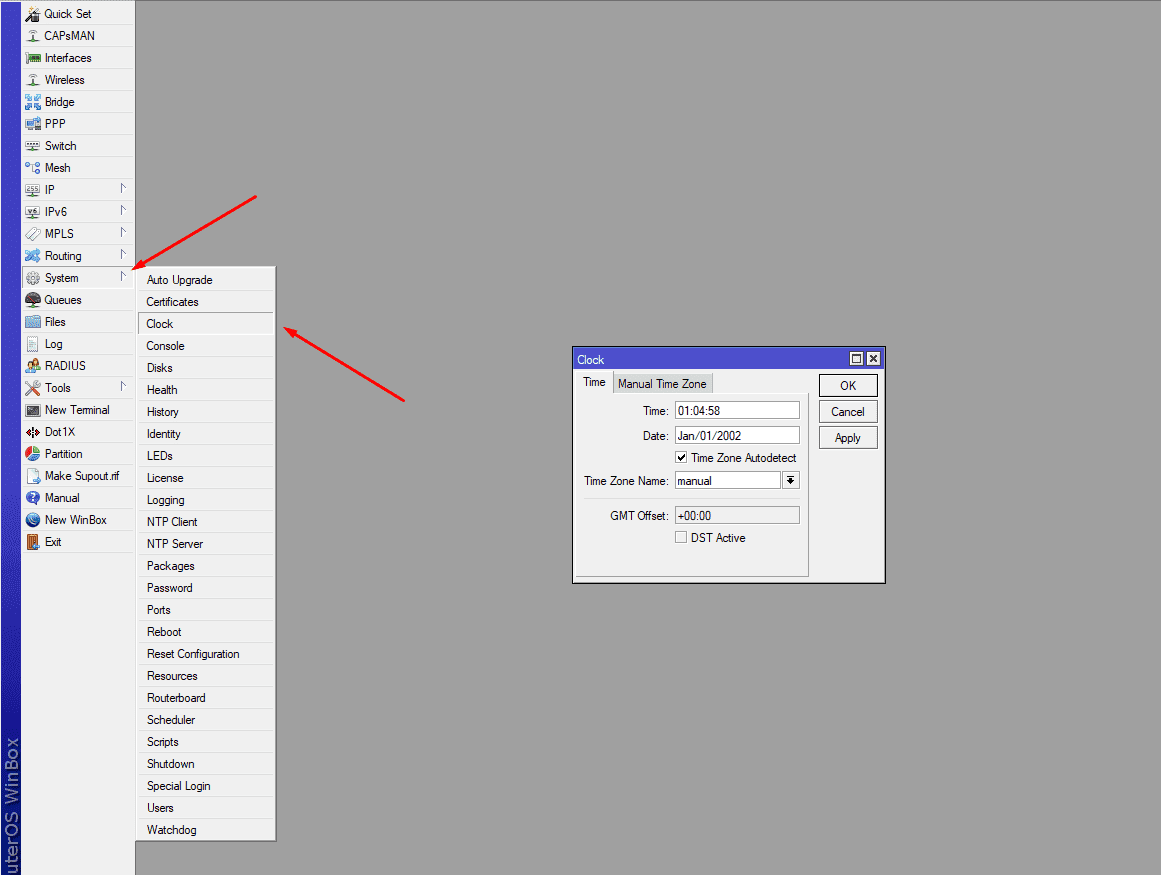Open New Terminal via its icon
The width and height of the screenshot is (1161, 875).
click(33, 410)
